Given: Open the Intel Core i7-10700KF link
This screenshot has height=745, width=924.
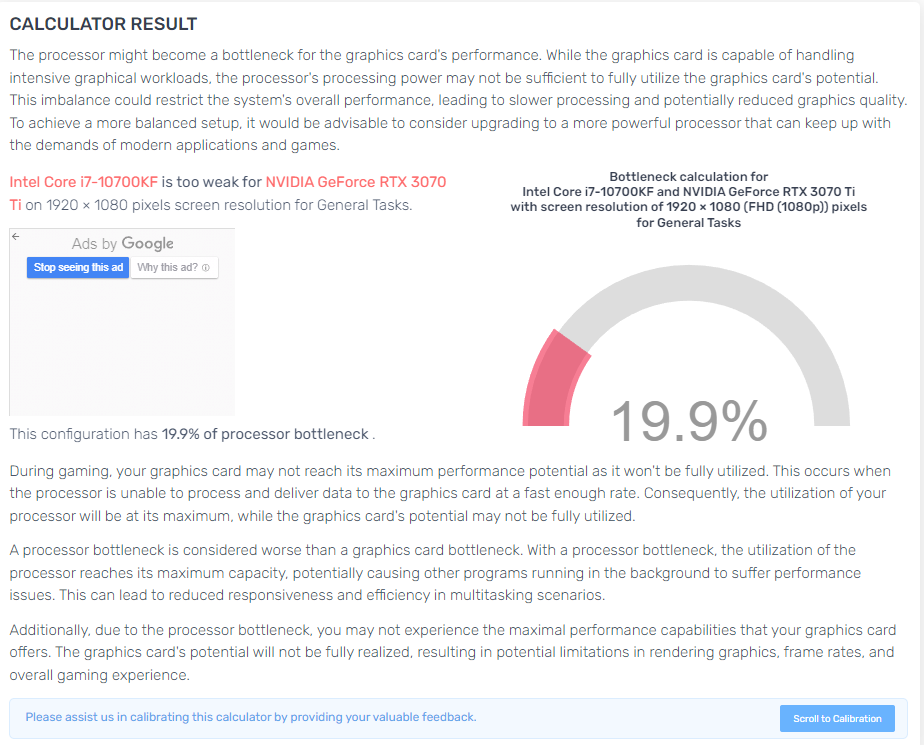Looking at the screenshot, I should (84, 182).
